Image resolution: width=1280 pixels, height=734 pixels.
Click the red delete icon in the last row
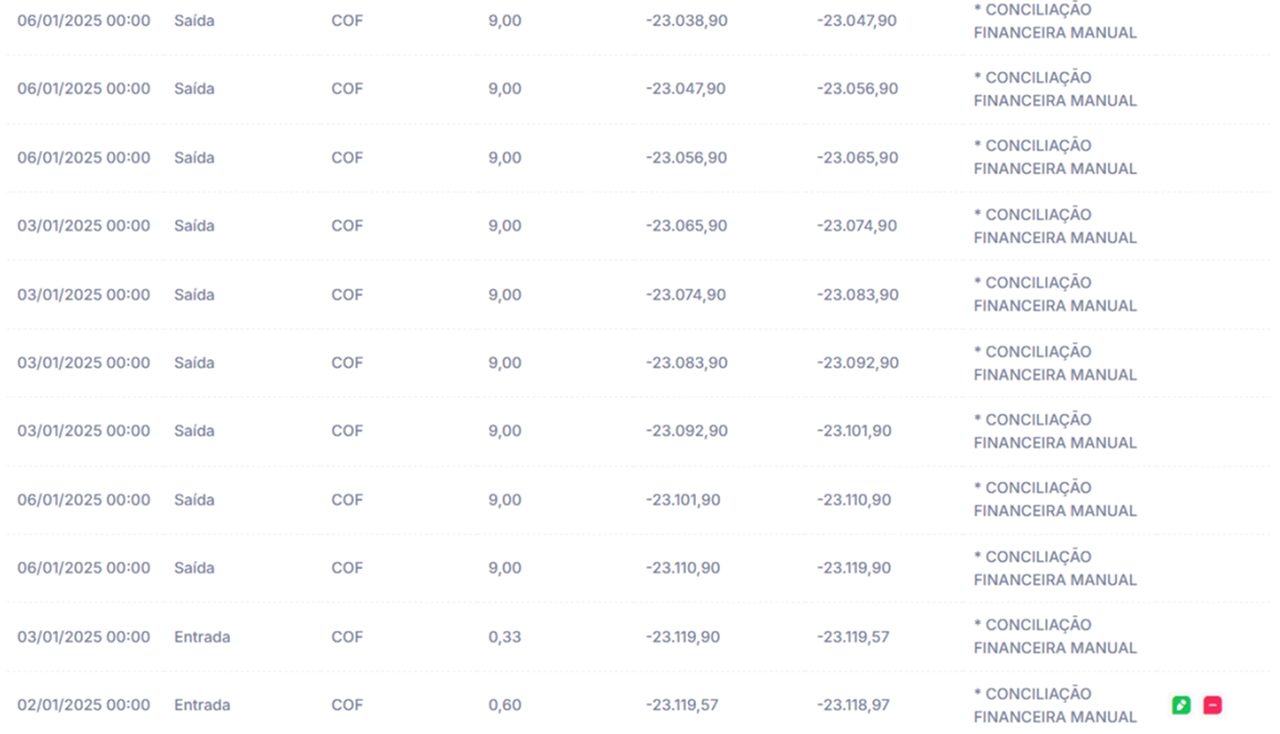[x=1212, y=705]
